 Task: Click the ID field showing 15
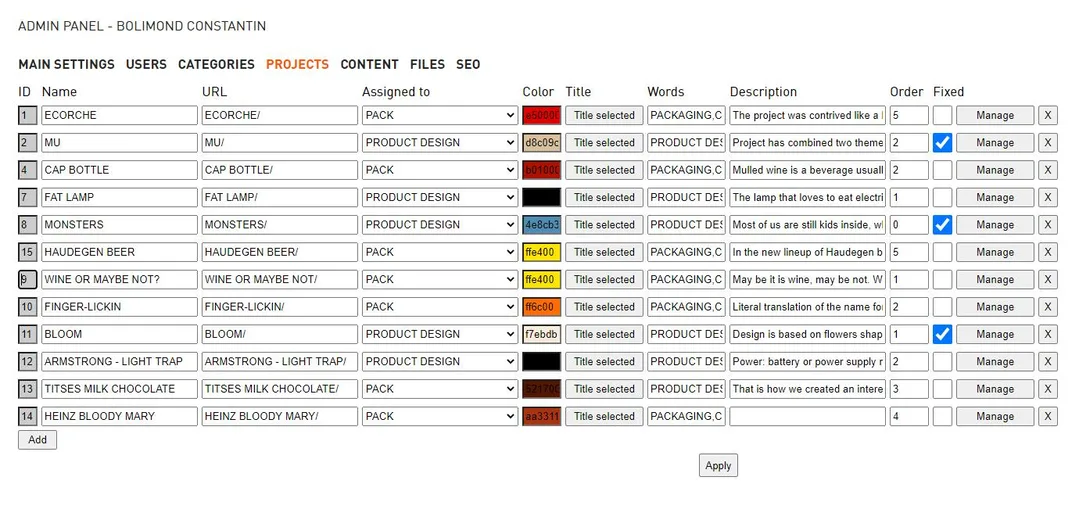click(28, 252)
